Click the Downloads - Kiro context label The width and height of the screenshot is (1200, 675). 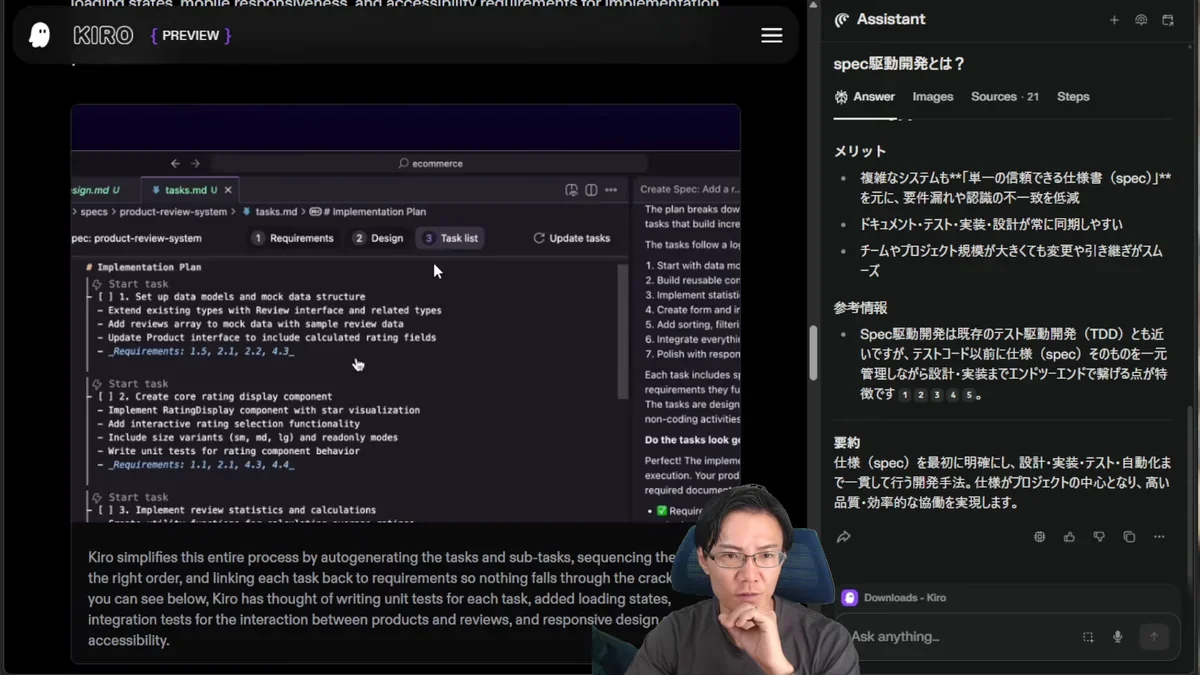point(905,598)
